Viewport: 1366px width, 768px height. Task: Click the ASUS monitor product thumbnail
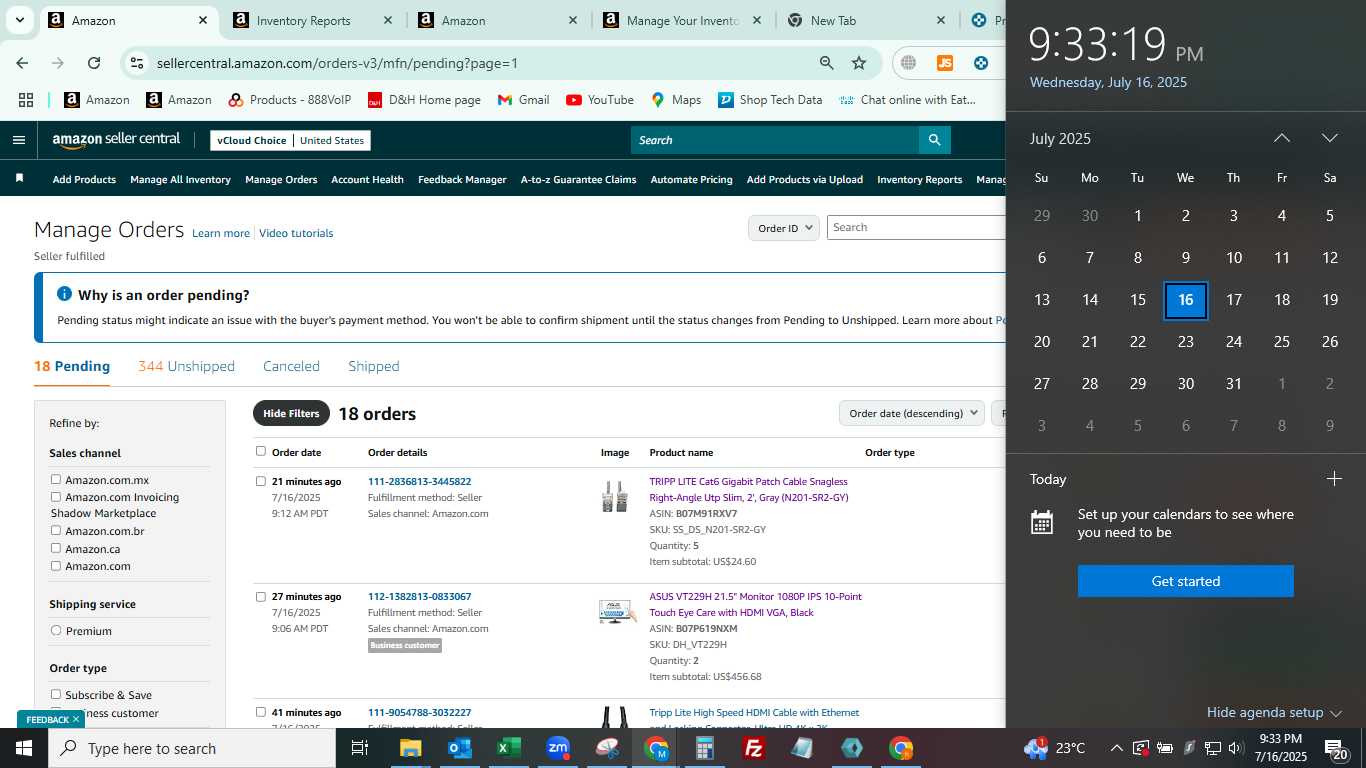616,611
